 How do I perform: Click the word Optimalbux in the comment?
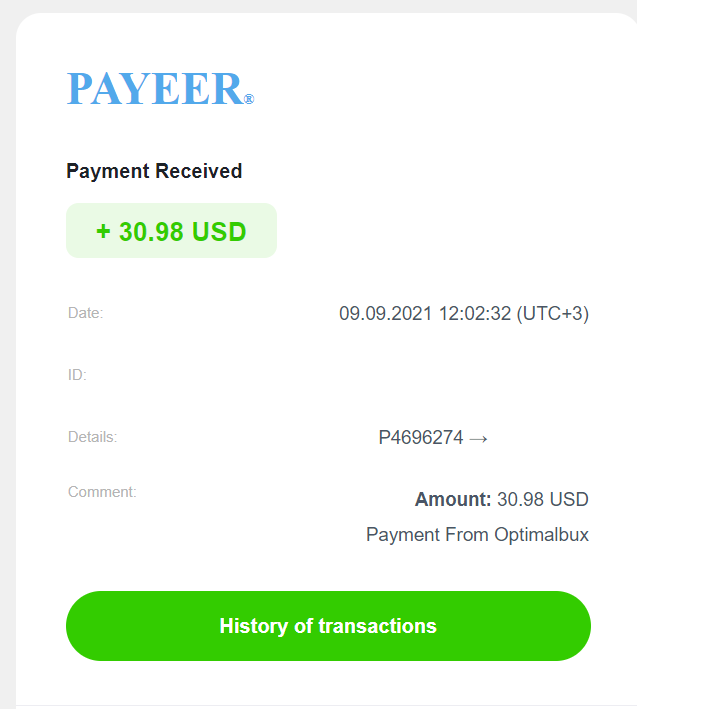[x=541, y=534]
